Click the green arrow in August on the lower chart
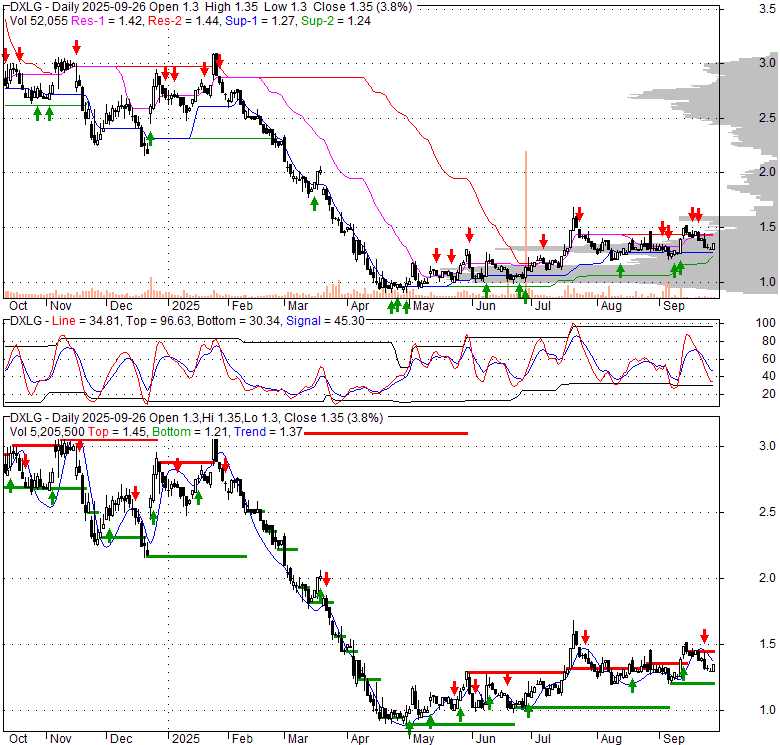The width and height of the screenshot is (780, 745). point(632,686)
